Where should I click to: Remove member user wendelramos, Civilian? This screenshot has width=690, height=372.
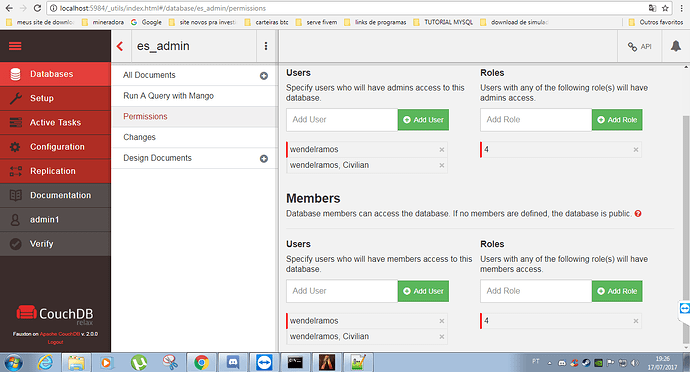[x=442, y=337]
